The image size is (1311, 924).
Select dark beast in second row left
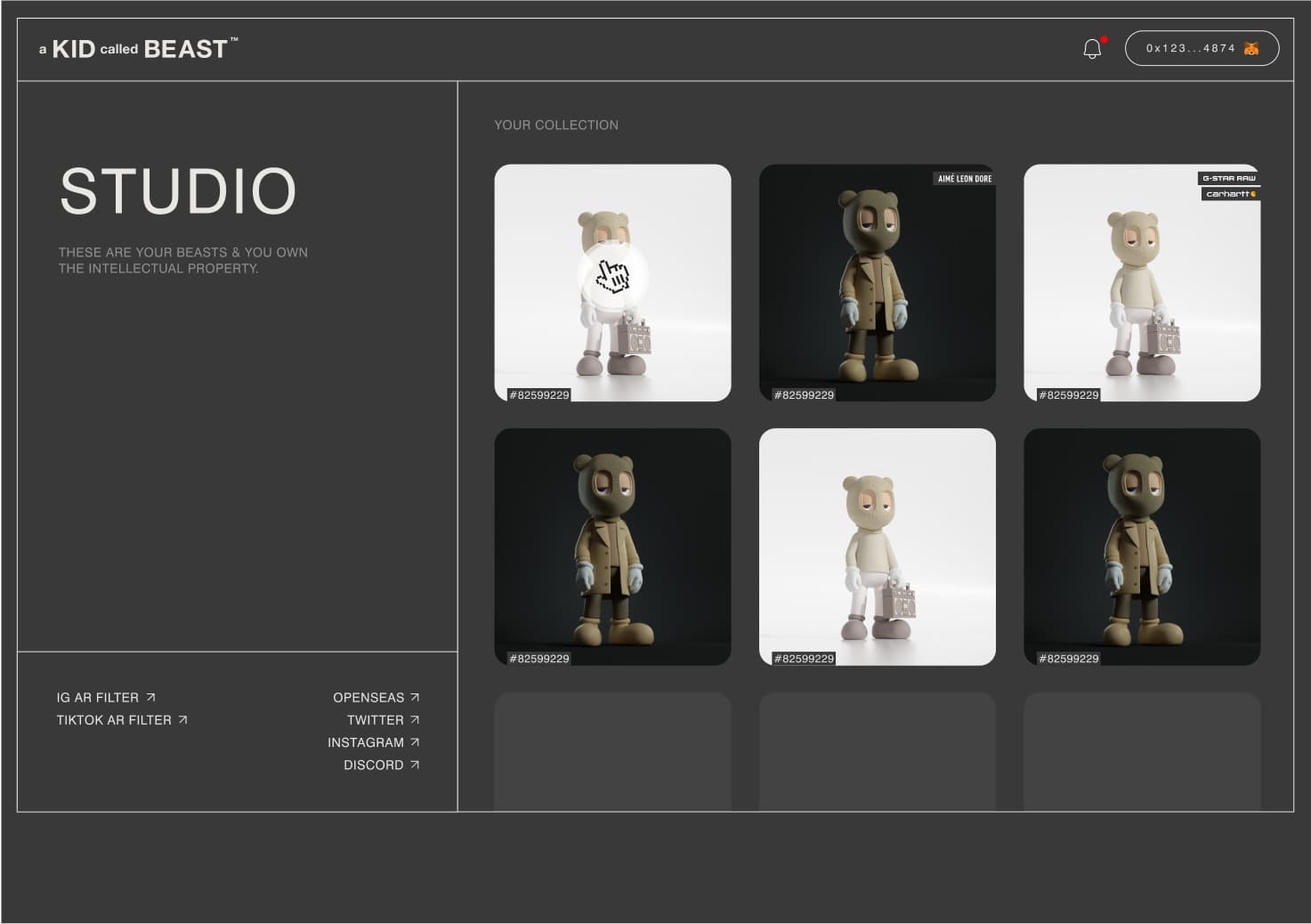[612, 547]
